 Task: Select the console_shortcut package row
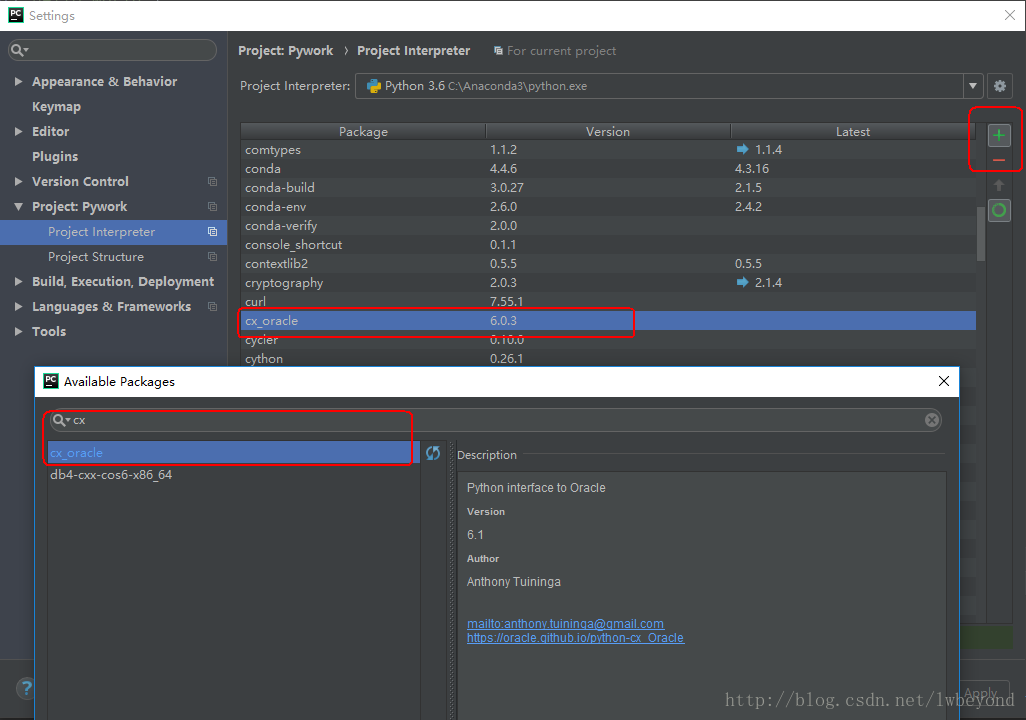coord(608,245)
